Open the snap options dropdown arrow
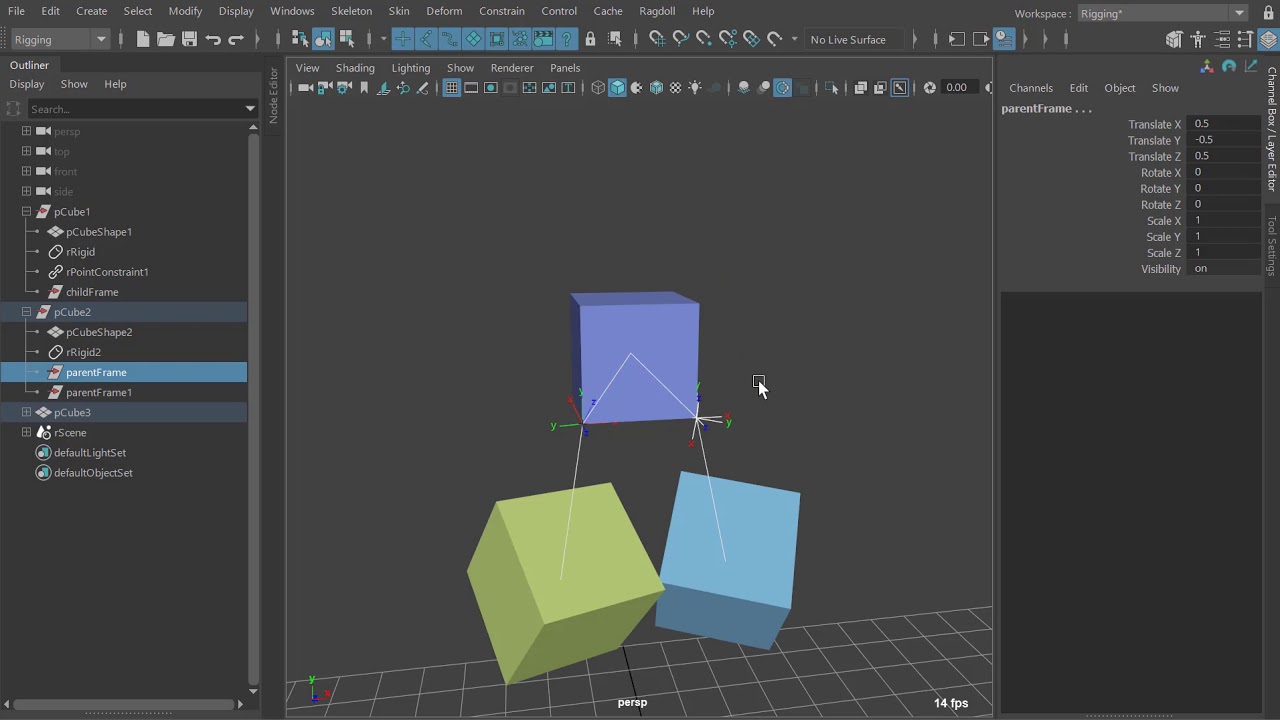 tap(794, 39)
